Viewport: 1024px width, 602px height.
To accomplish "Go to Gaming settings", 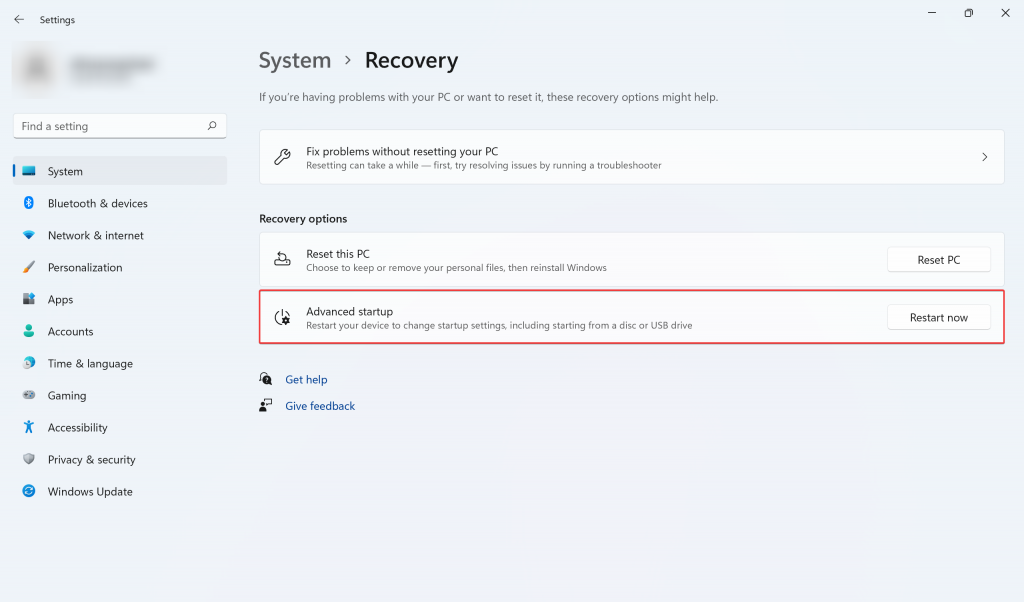I will [x=120, y=395].
